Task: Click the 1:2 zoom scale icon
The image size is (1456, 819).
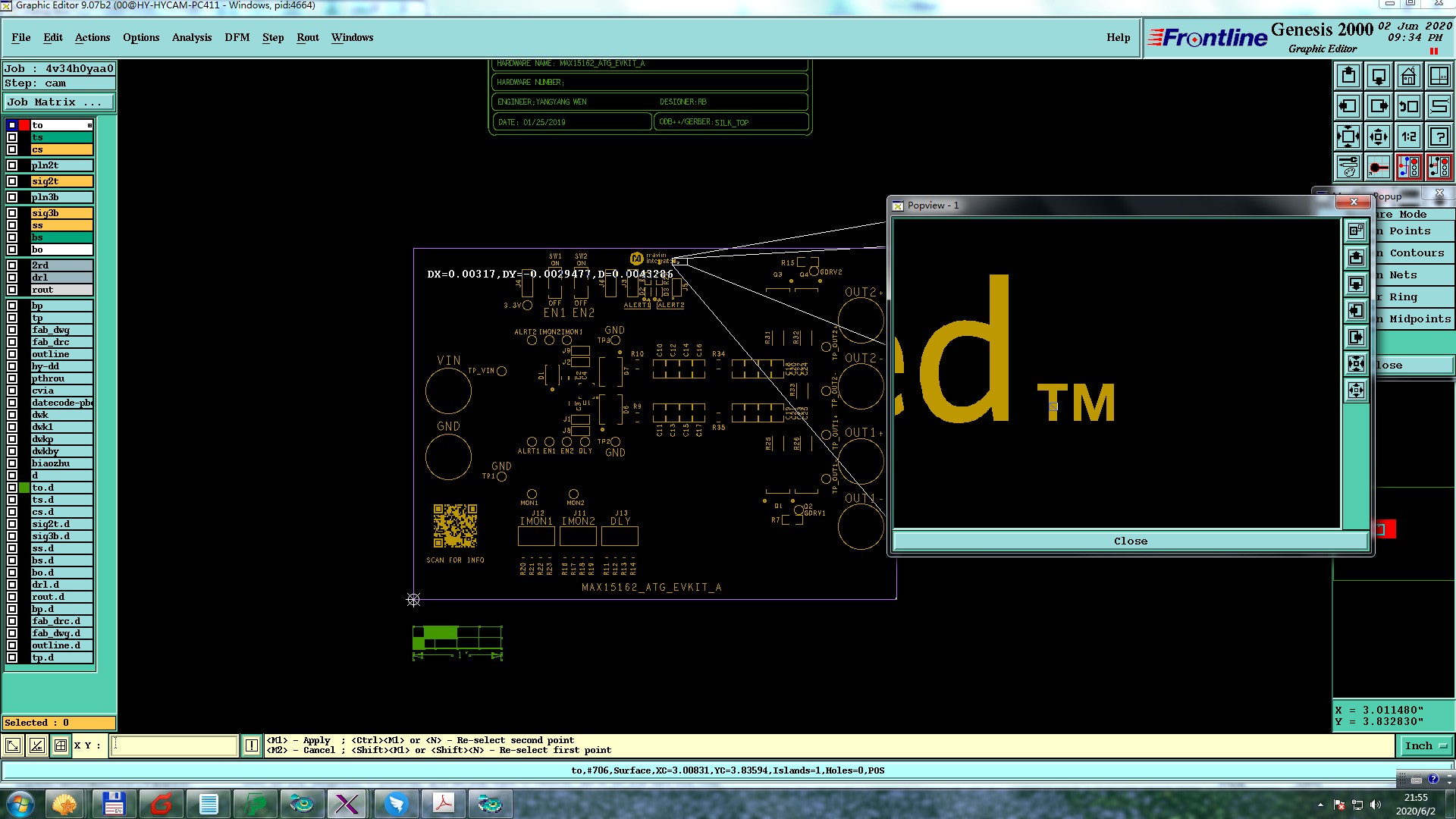Action: click(1408, 136)
